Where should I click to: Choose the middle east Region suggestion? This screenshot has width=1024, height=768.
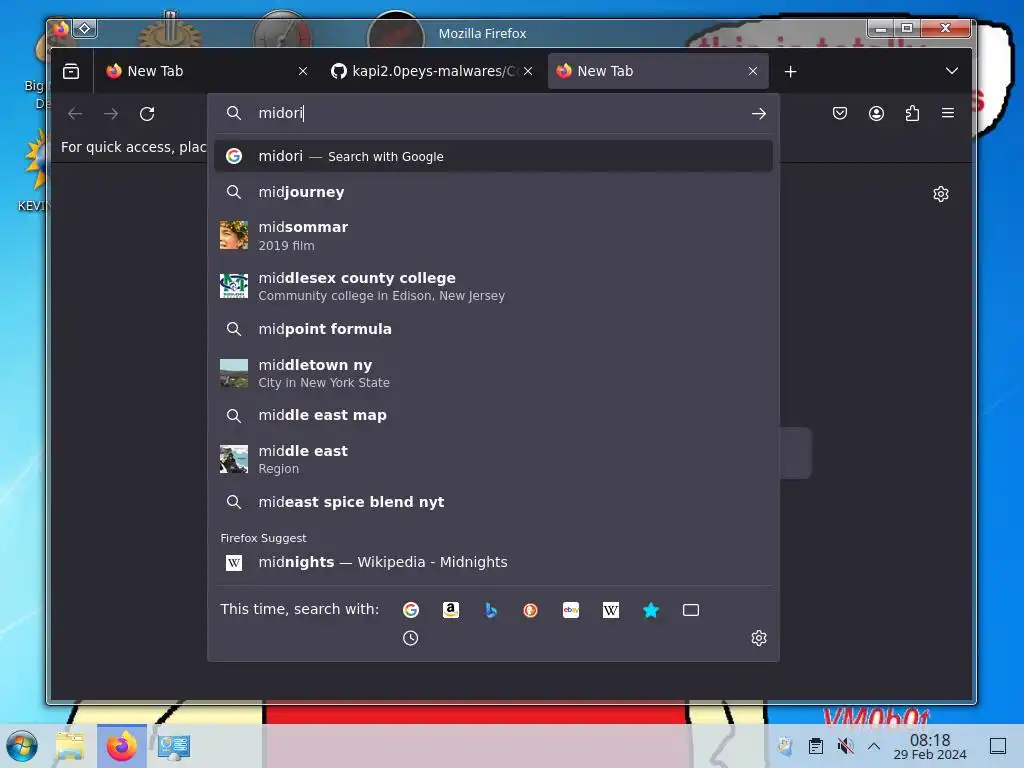tap(493, 459)
